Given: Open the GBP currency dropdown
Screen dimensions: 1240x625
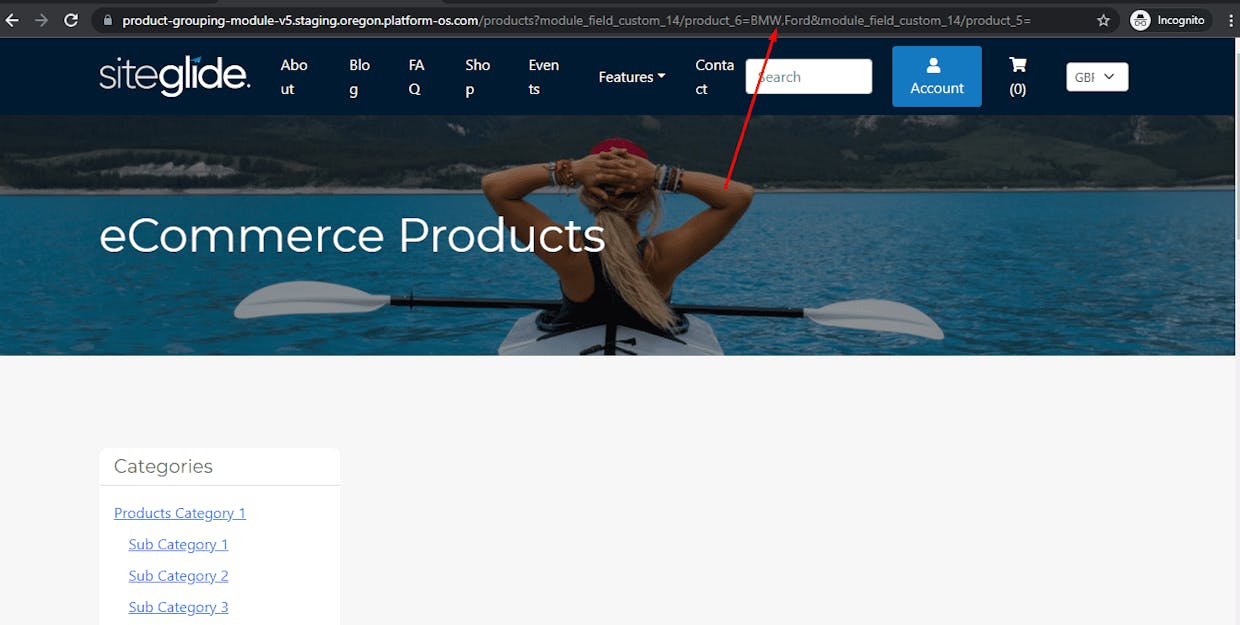Looking at the screenshot, I should click(x=1097, y=77).
